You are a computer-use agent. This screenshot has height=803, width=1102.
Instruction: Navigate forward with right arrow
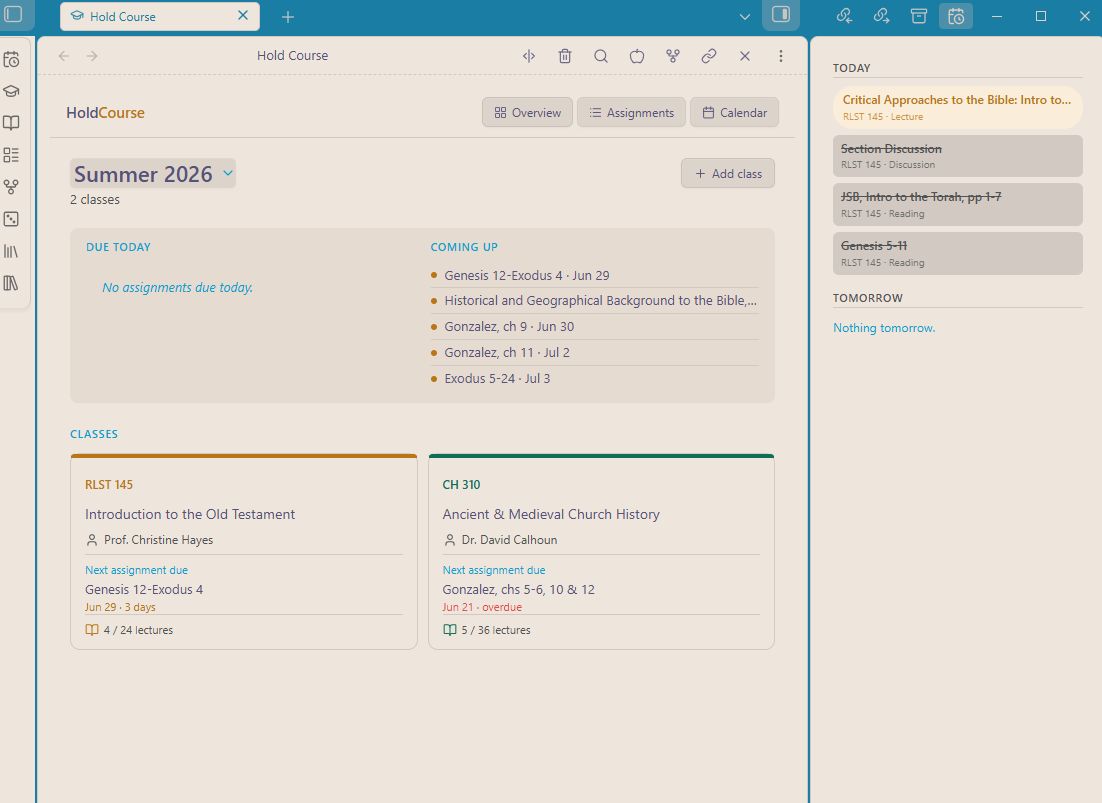pyautogui.click(x=92, y=56)
